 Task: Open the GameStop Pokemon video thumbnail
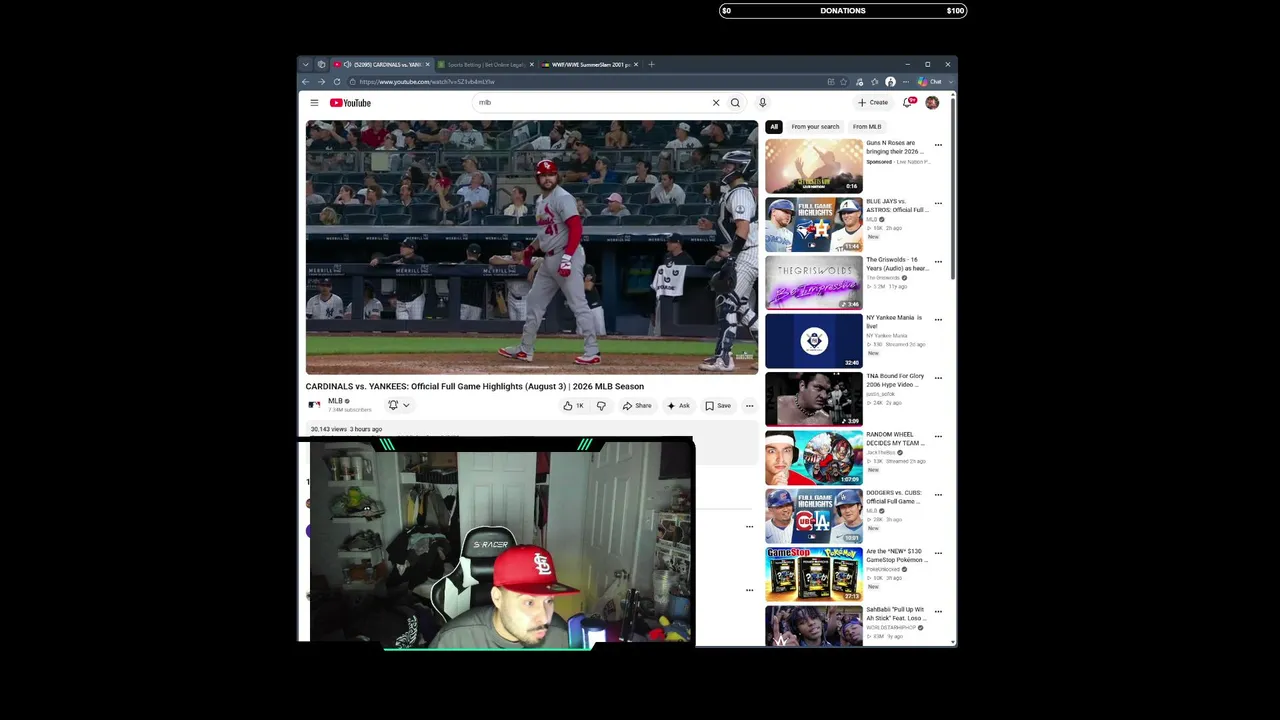pos(814,574)
